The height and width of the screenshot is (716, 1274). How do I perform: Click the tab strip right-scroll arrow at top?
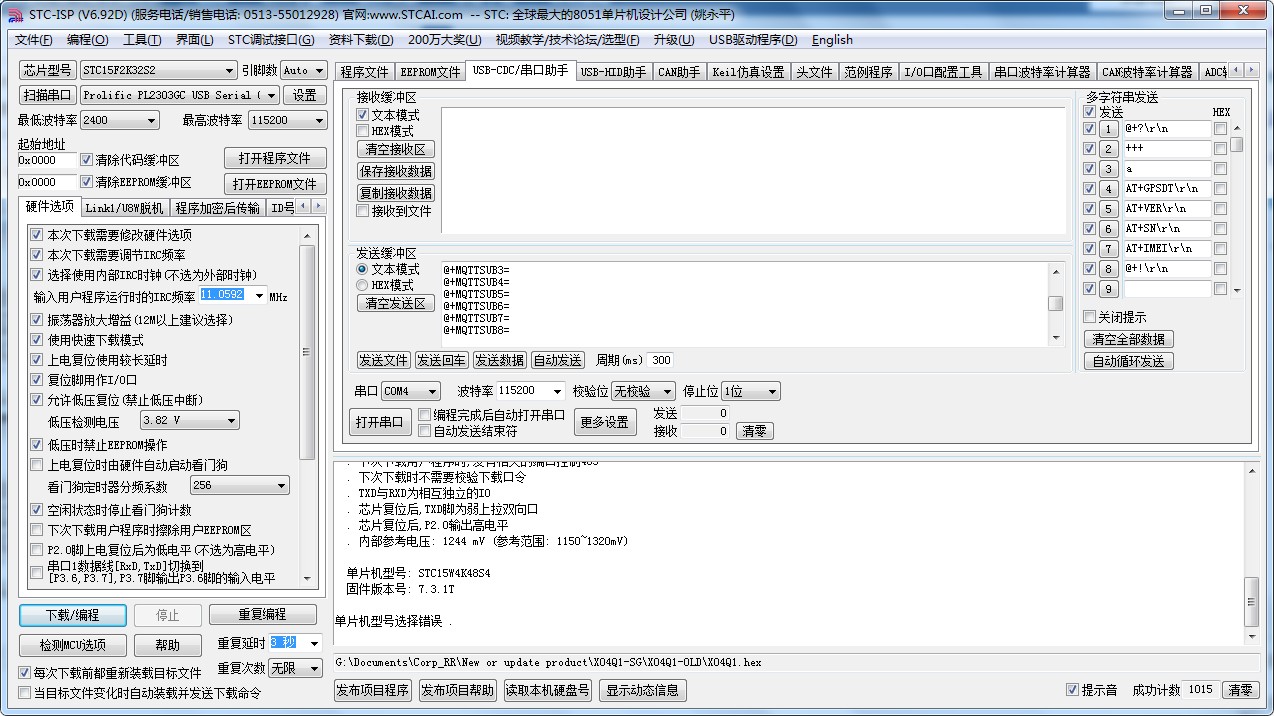pyautogui.click(x=1251, y=70)
